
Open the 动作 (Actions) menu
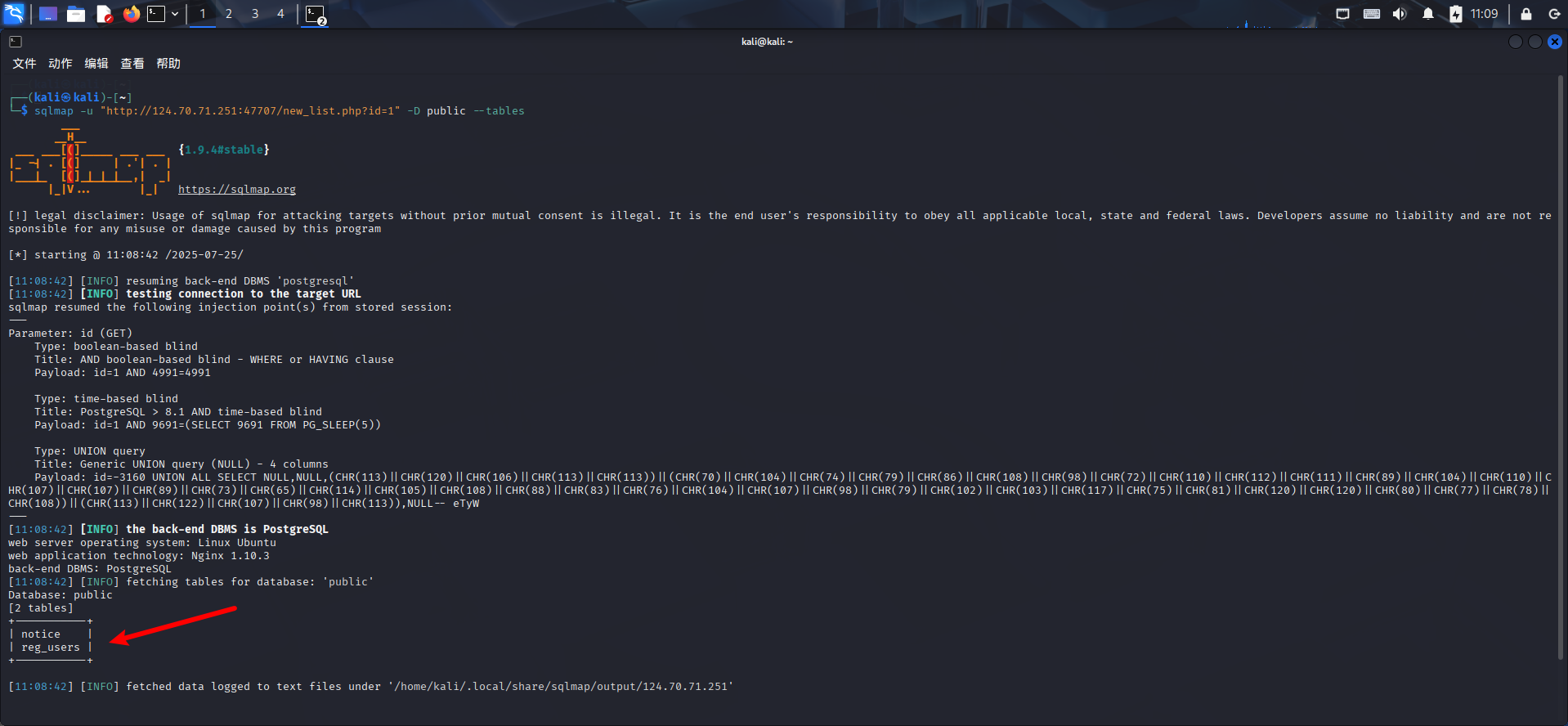pos(60,64)
